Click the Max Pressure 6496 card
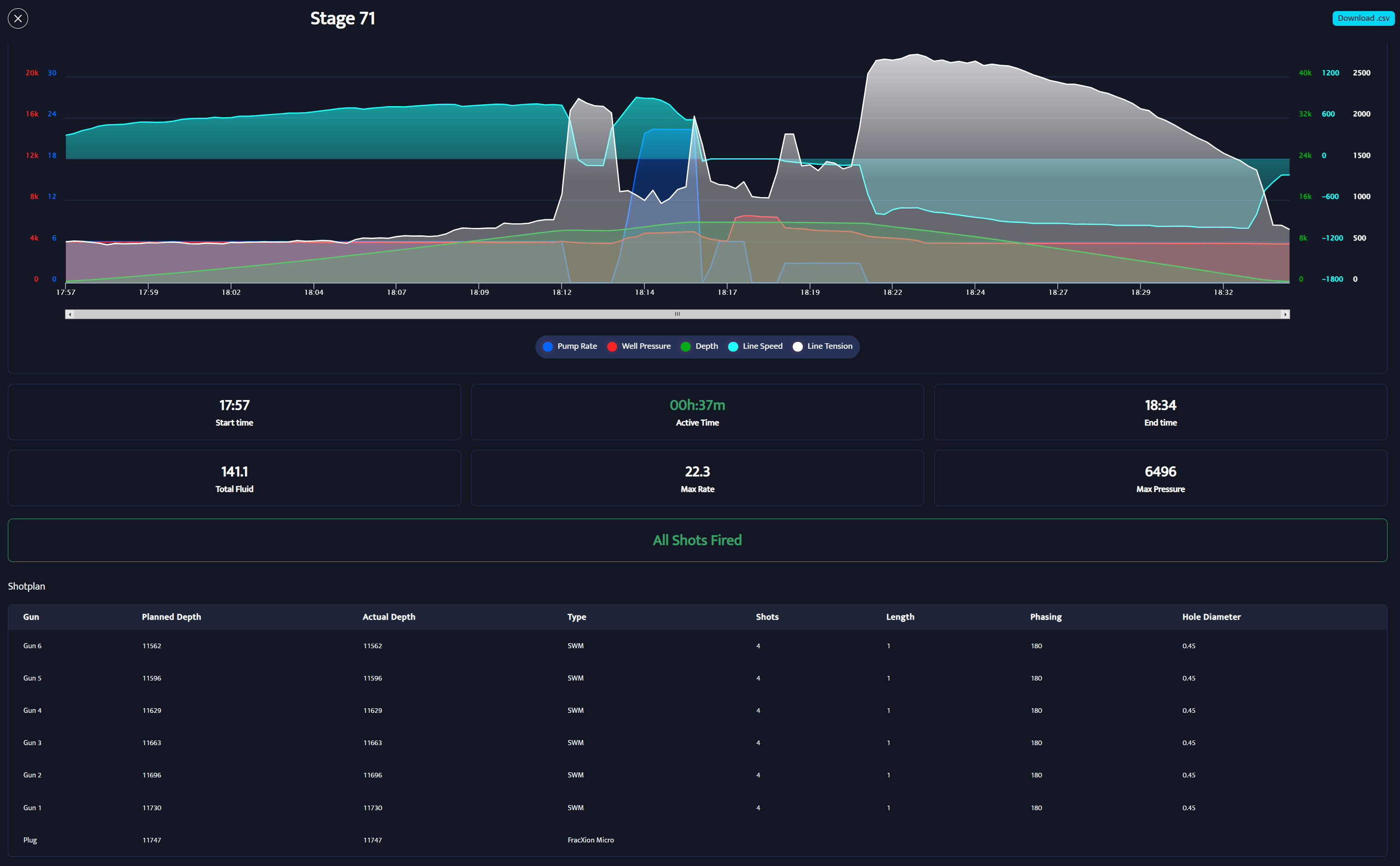This screenshot has width=1400, height=866. (x=1160, y=478)
